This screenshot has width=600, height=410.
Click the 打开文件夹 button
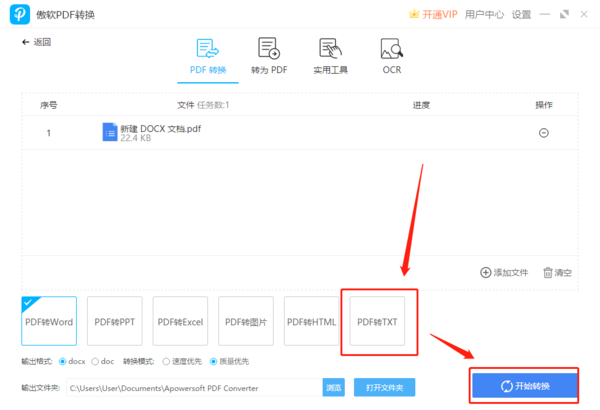coord(384,387)
